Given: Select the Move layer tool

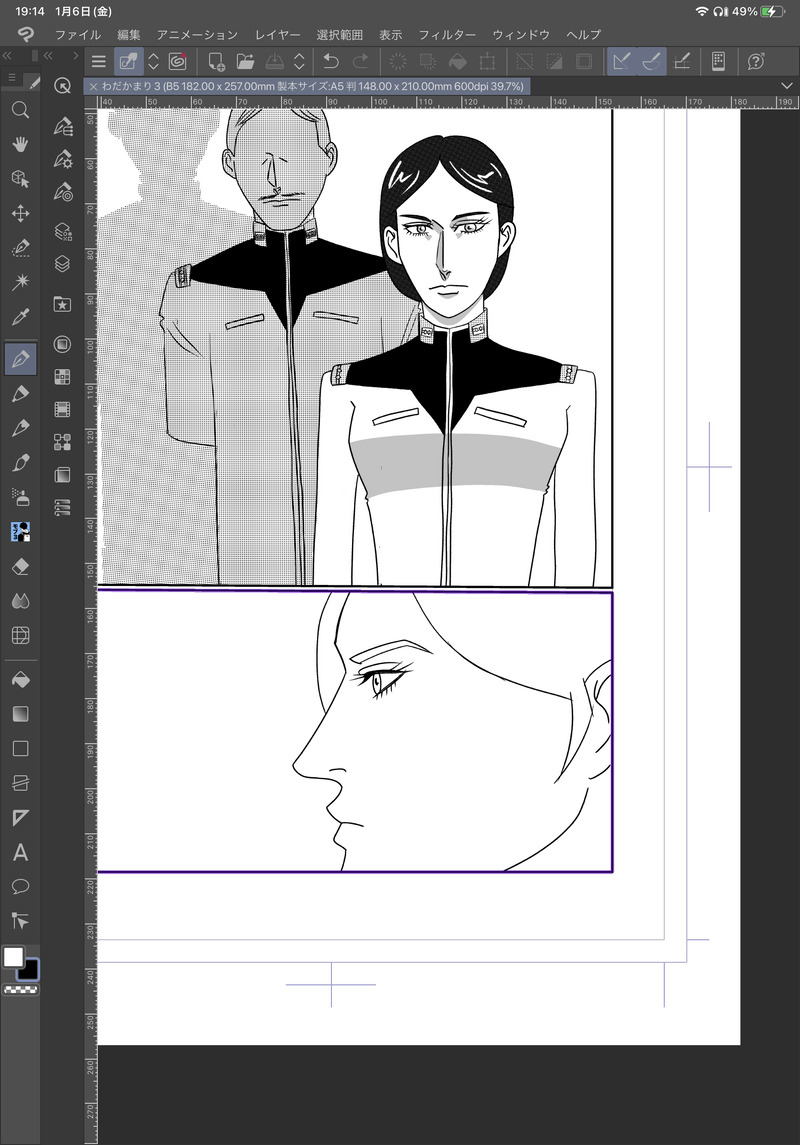Looking at the screenshot, I should (x=20, y=213).
